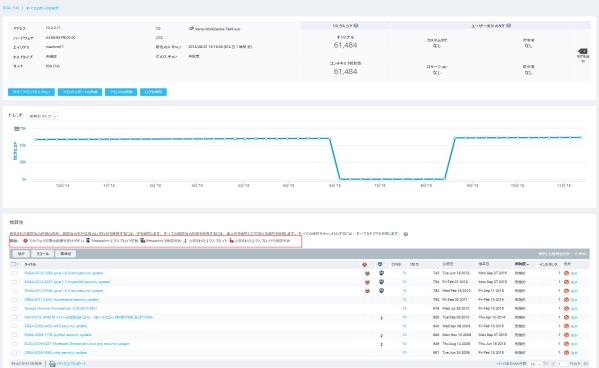Click the blue scan asset now button
Screen dimensions: 599x368
tap(31, 92)
